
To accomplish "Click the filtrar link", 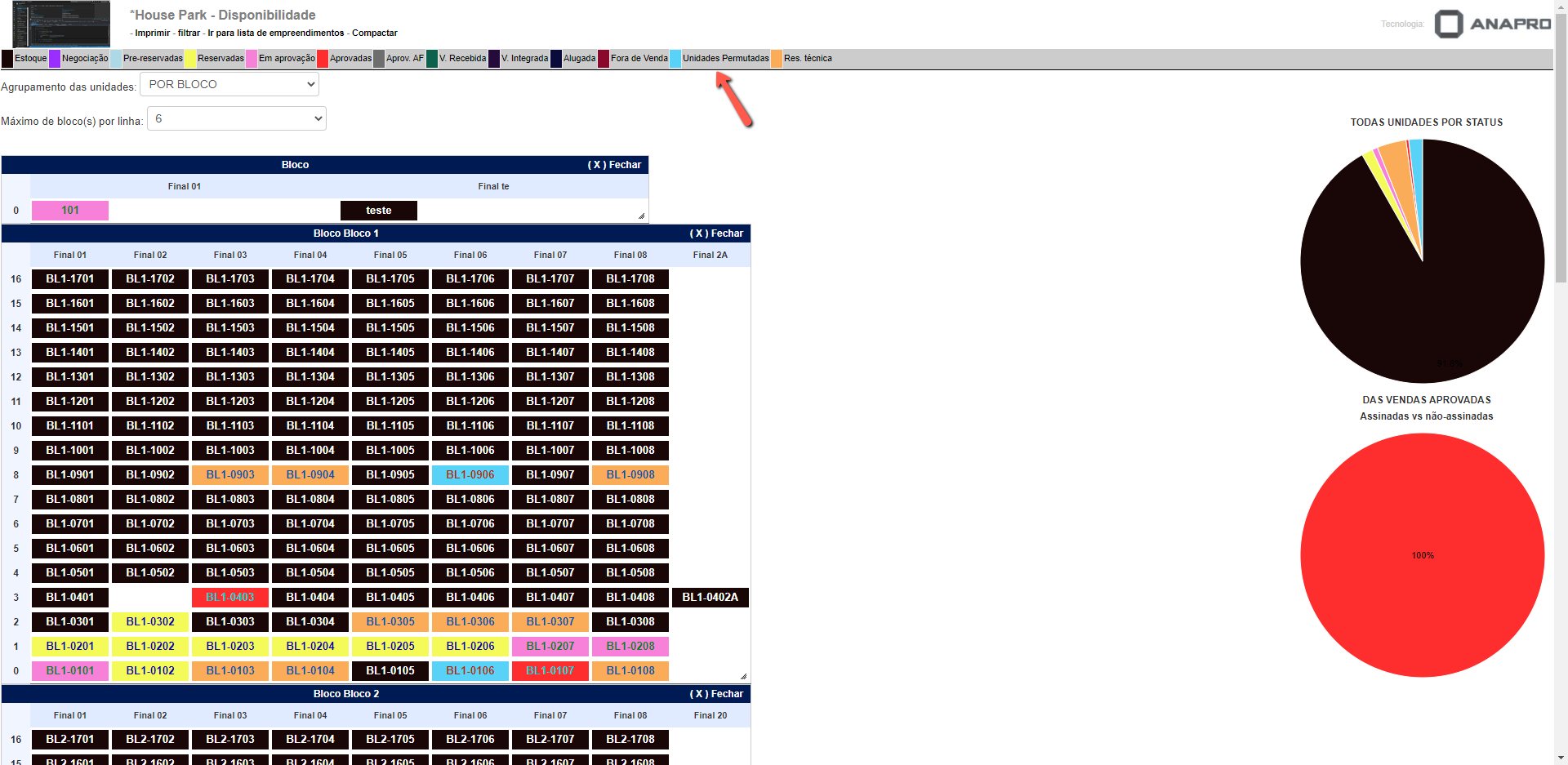I will tap(189, 33).
